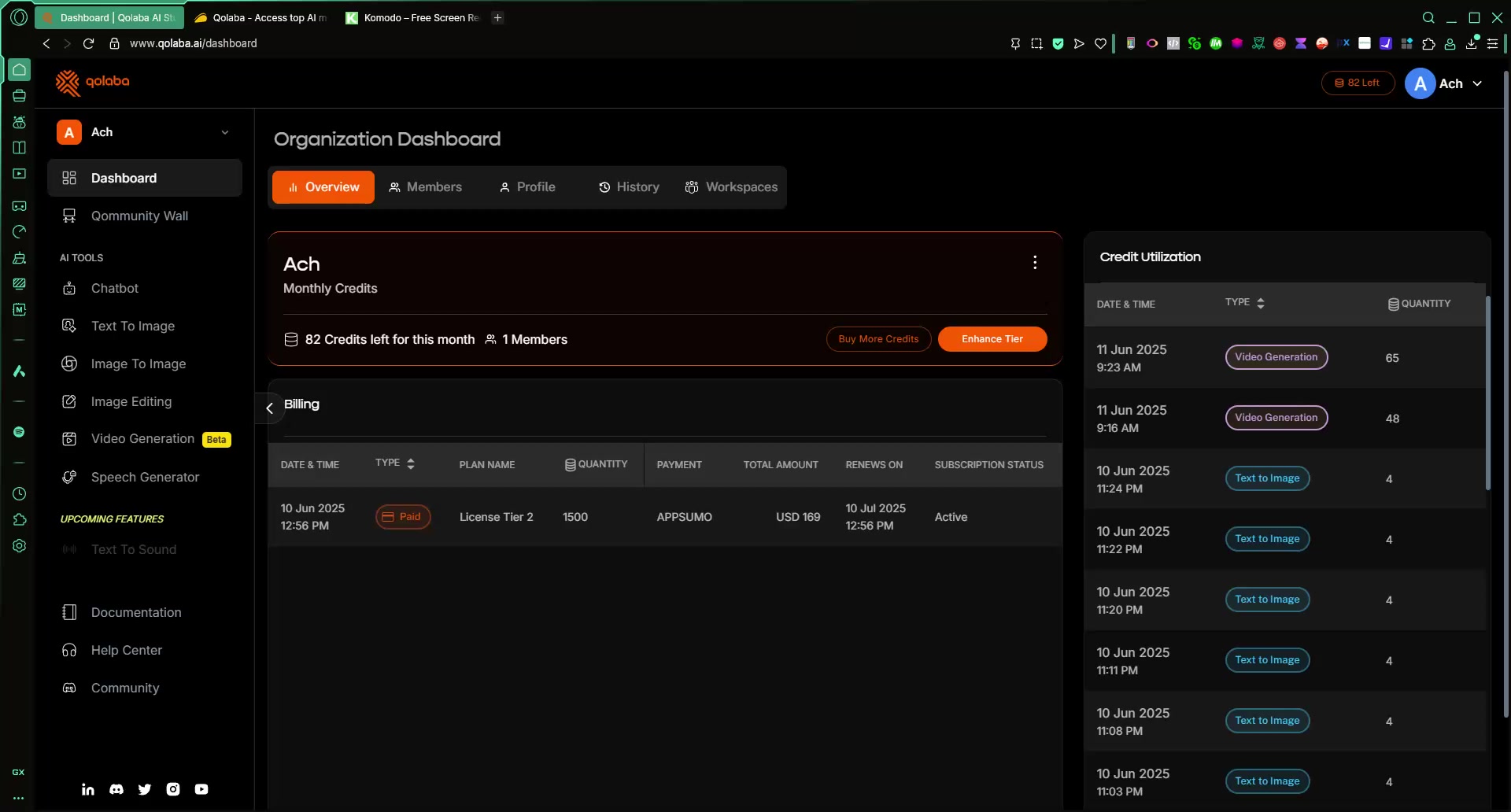Open the YouTube social icon
Viewport: 1511px width, 812px height.
click(201, 789)
